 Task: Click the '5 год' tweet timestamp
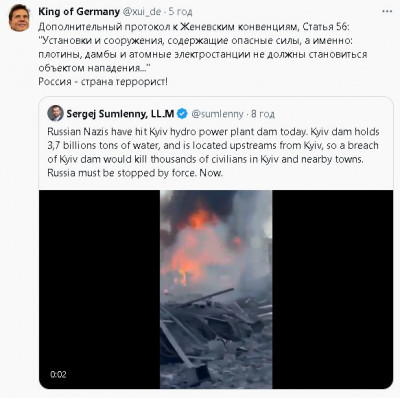180,12
